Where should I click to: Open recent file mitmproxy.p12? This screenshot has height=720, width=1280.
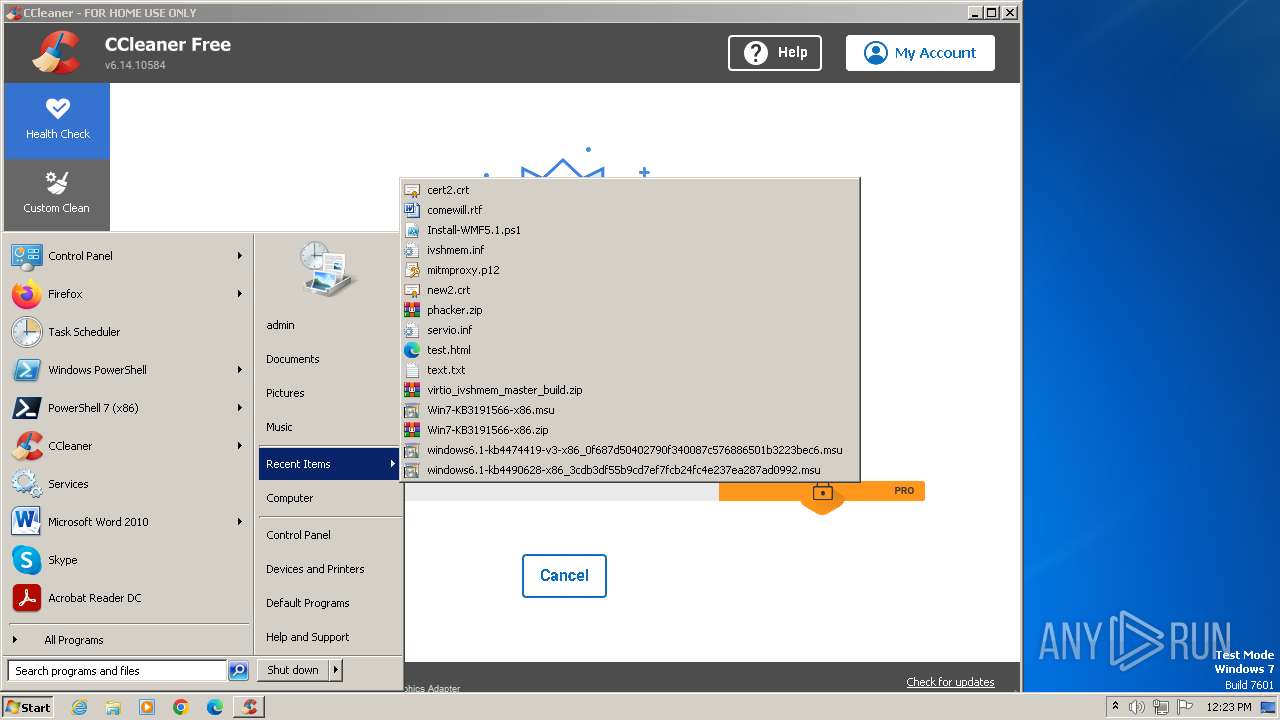pyautogui.click(x=629, y=270)
